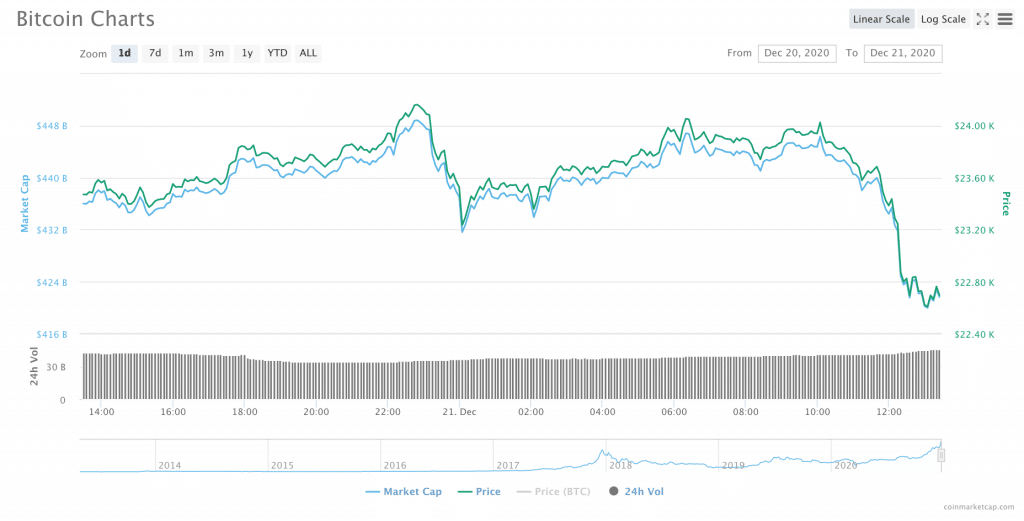The height and width of the screenshot is (521, 1024).
Task: Open the To date field
Action: [x=903, y=53]
